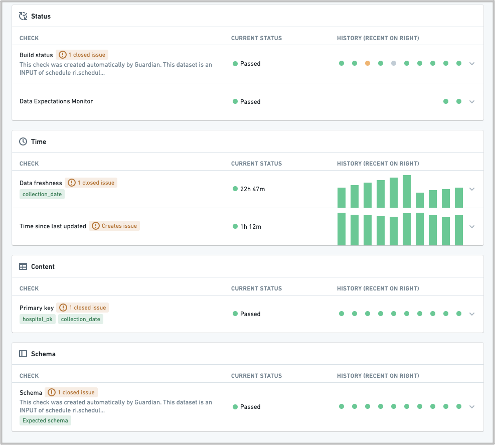The height and width of the screenshot is (446, 496).
Task: Open the 1 closed issue tag on Build status
Action: click(x=82, y=55)
